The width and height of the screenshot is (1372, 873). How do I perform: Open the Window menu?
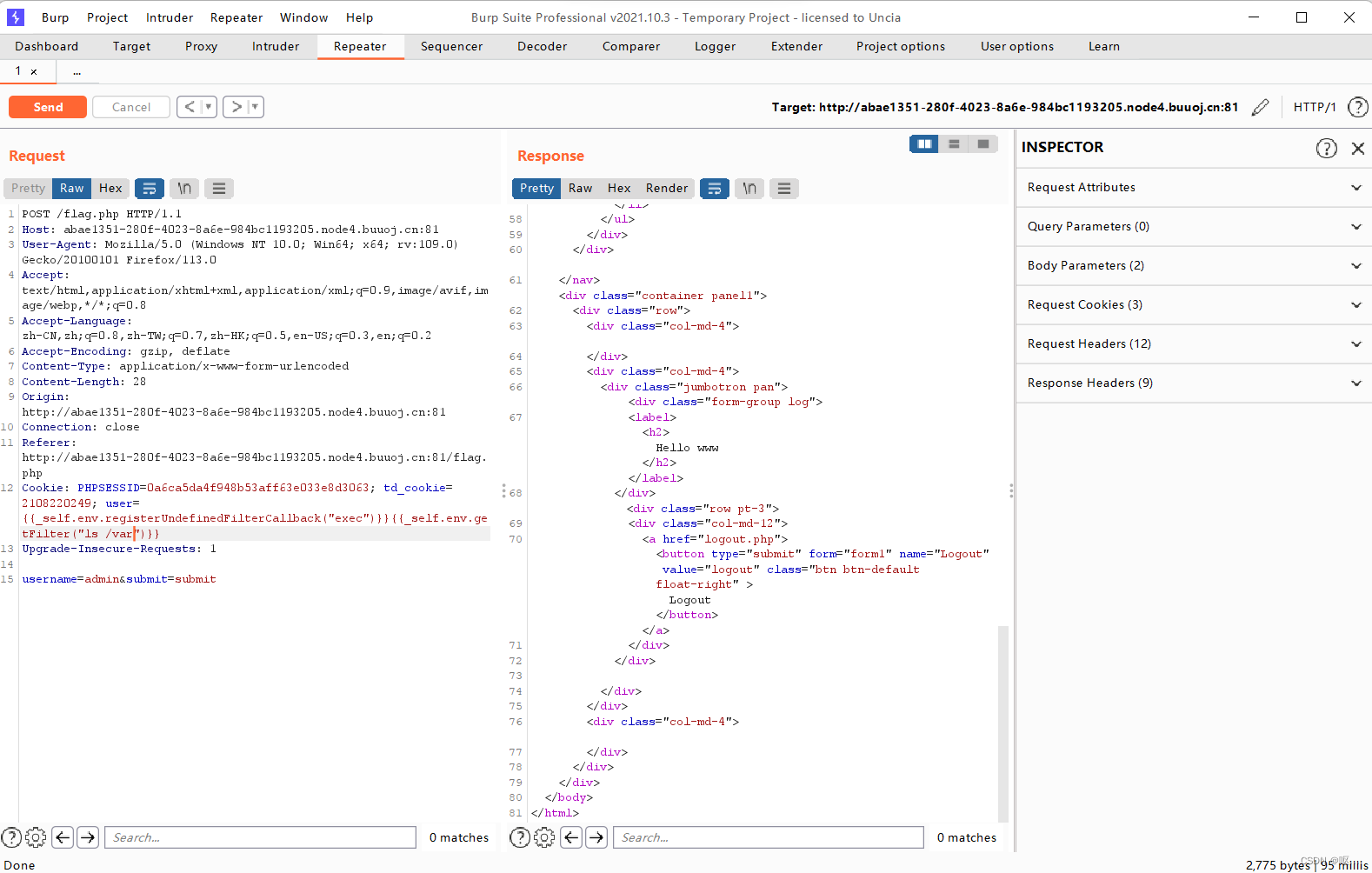point(303,17)
